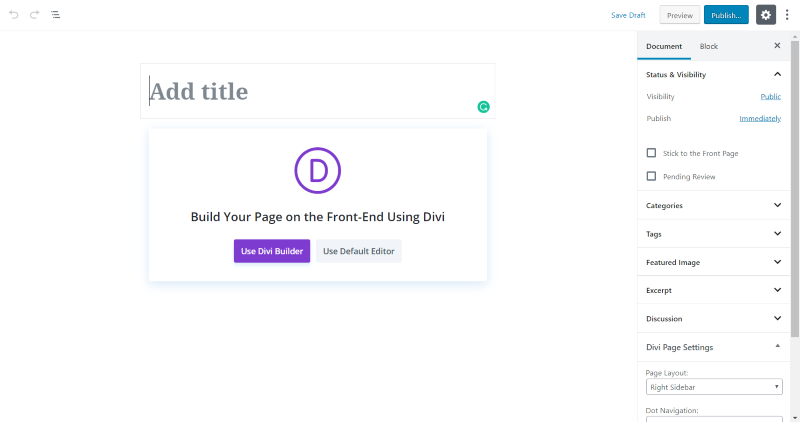Click the Save Draft link

(x=628, y=15)
